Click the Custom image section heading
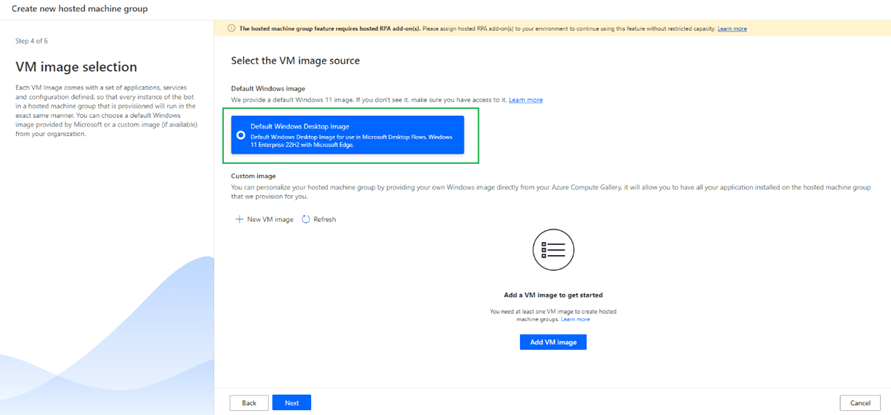 [253, 176]
